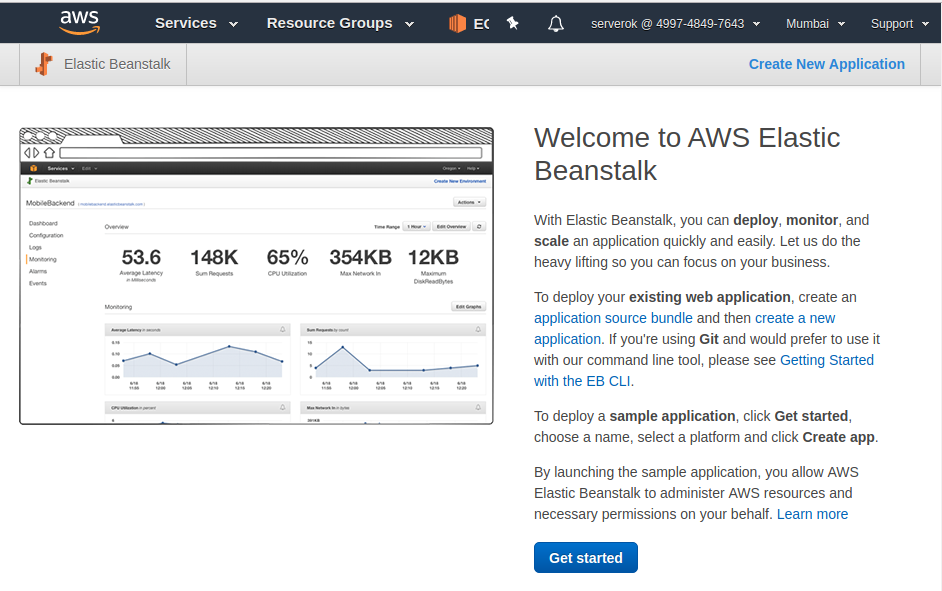
Task: Select the Elastic Beanstalk breadcrumb label
Action: tap(117, 64)
